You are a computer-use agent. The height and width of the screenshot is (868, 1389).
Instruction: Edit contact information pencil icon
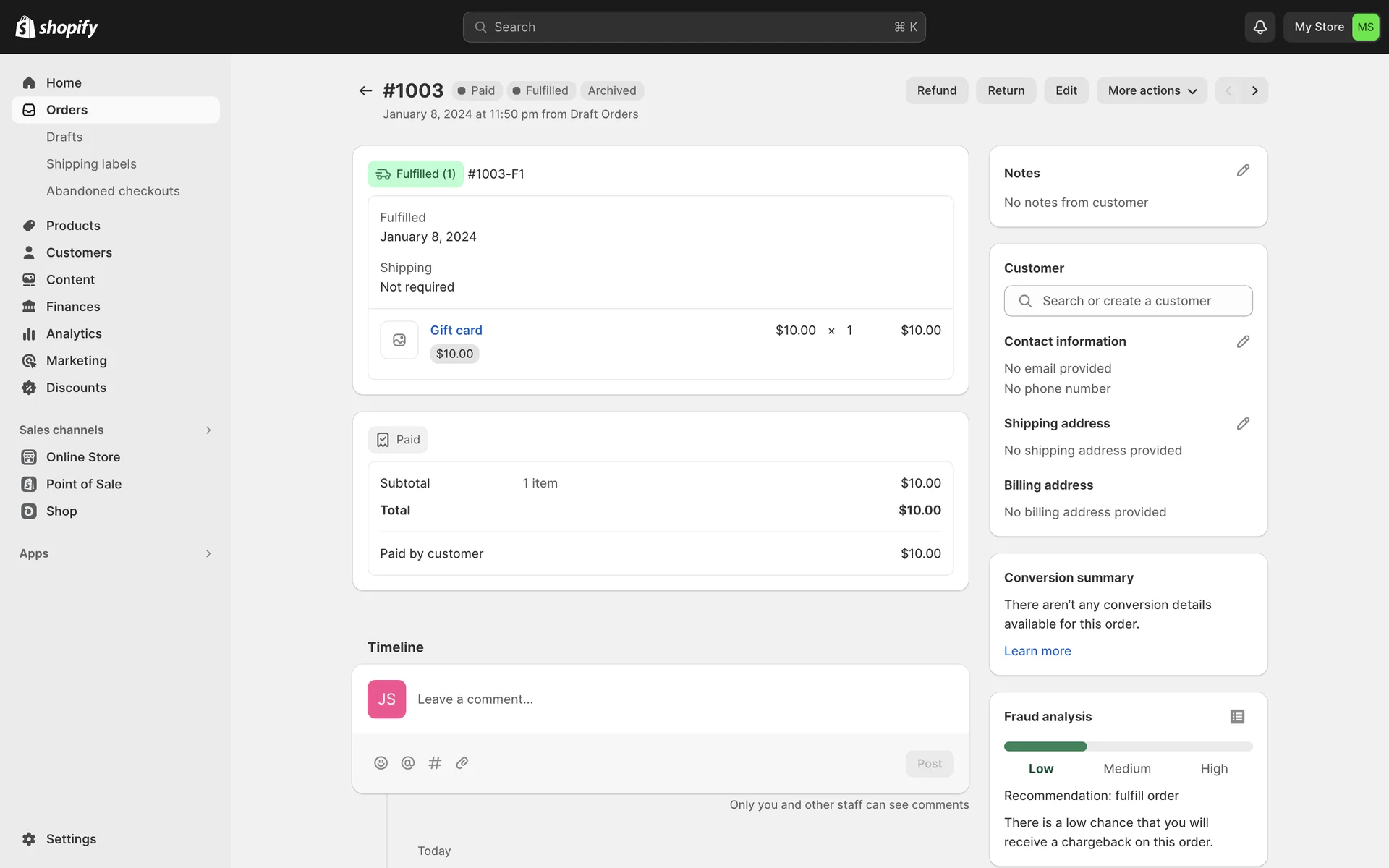[1242, 341]
